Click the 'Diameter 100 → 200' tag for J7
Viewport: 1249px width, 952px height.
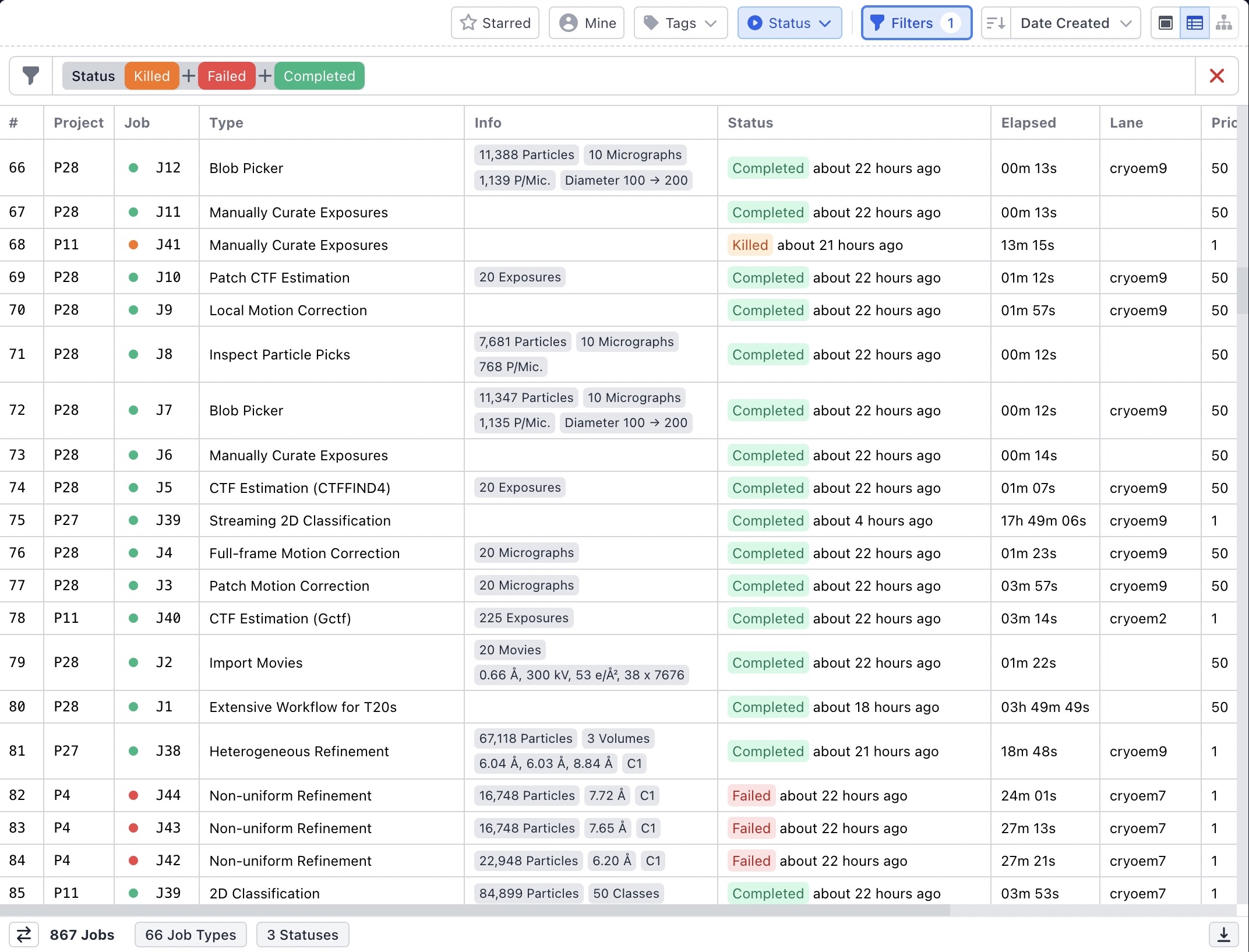[626, 423]
